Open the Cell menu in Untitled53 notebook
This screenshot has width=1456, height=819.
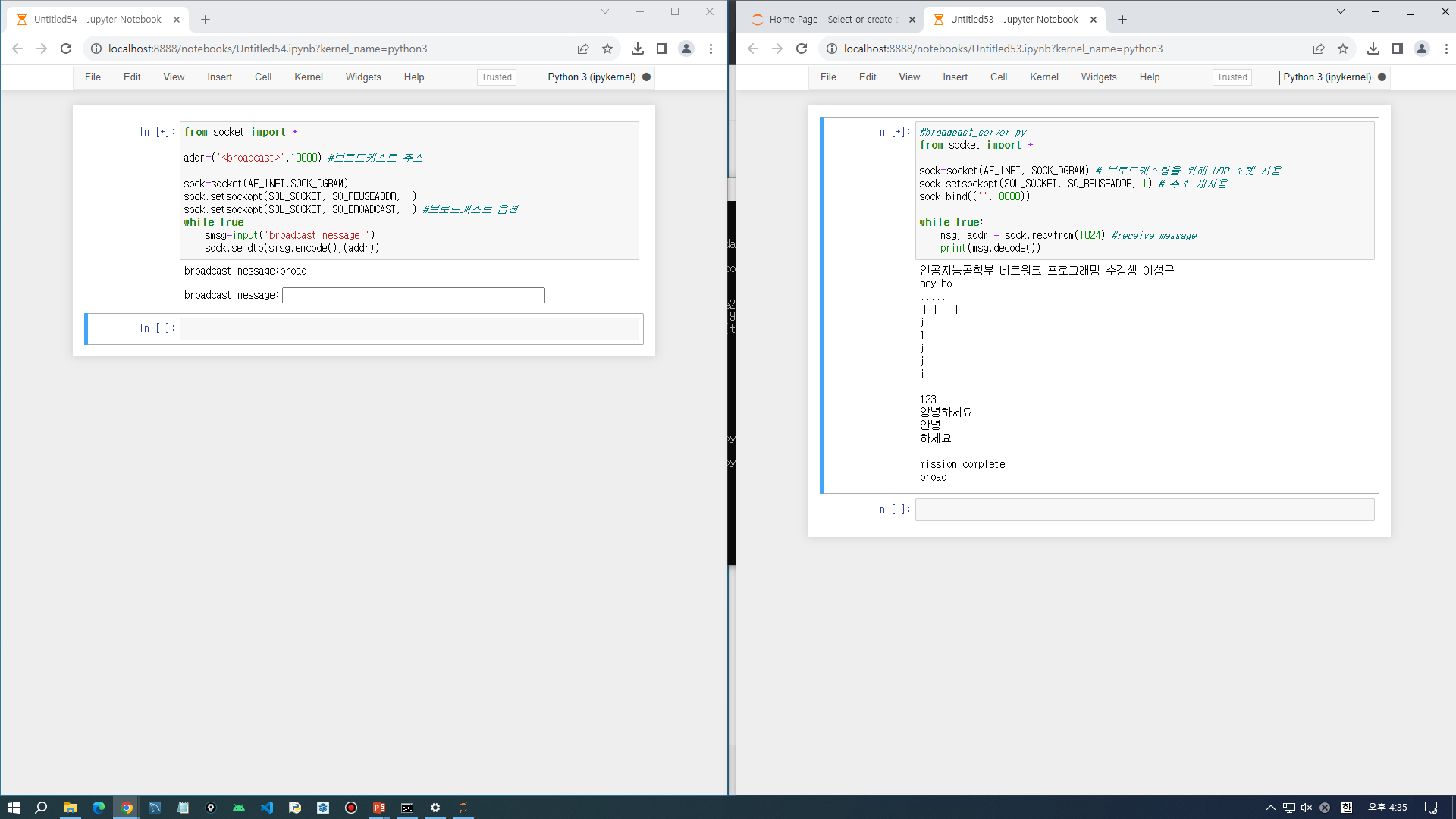998,77
